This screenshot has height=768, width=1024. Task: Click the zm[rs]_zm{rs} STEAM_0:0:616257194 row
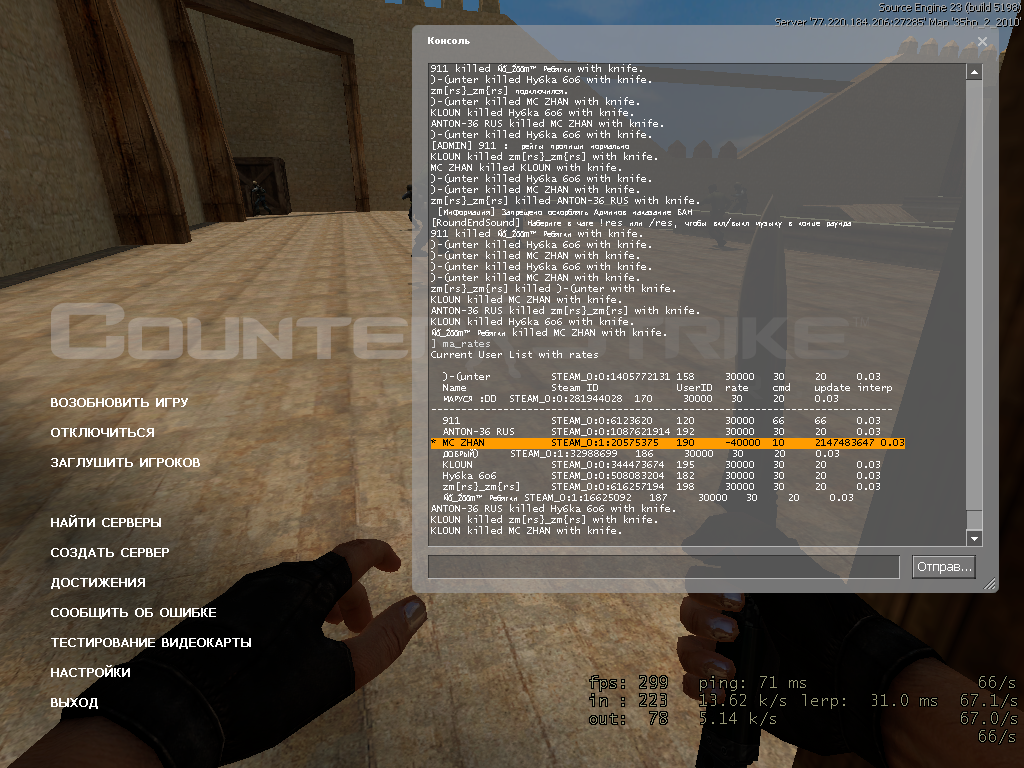[x=662, y=487]
